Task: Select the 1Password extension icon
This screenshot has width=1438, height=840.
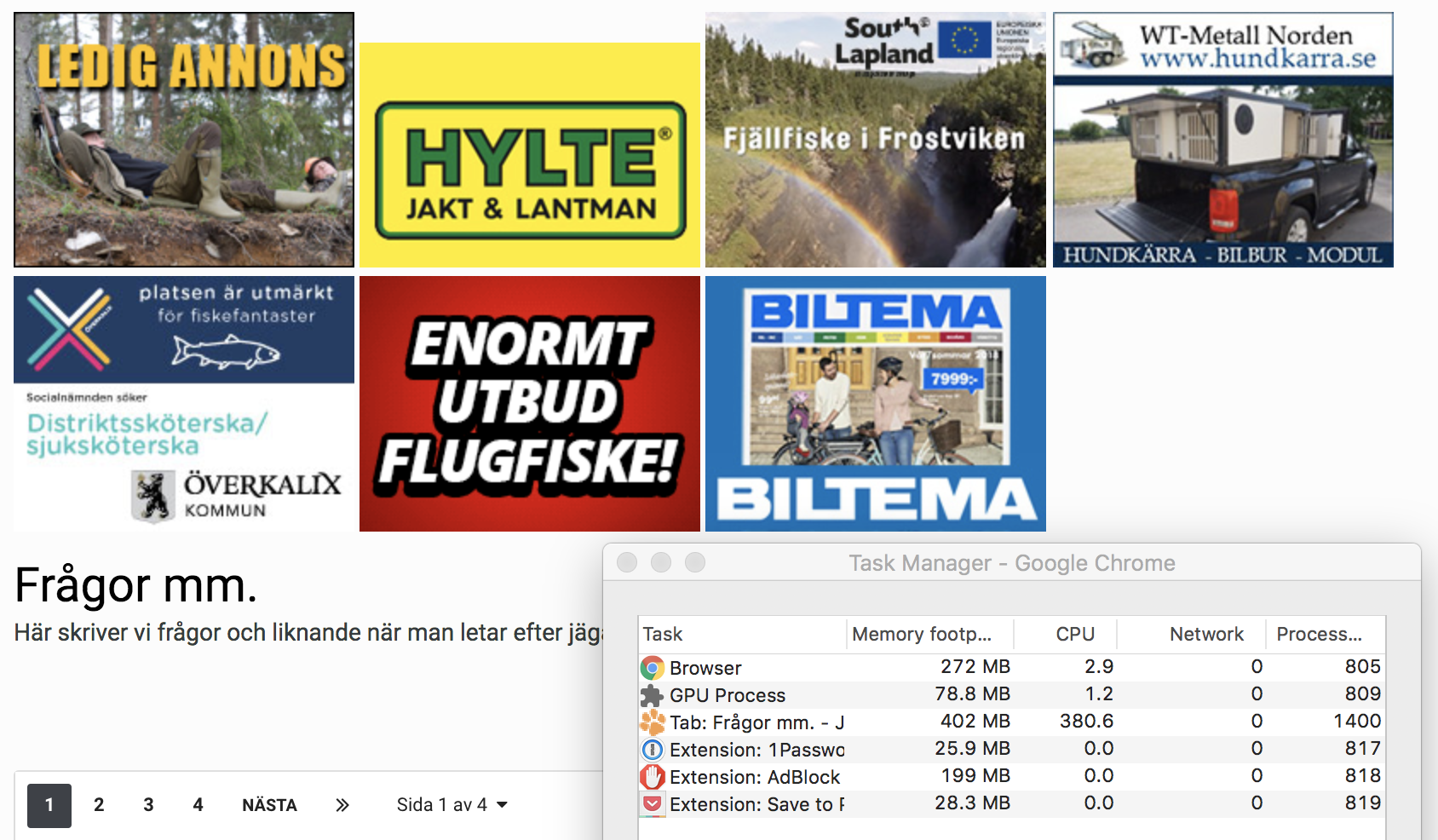Action: click(x=653, y=750)
